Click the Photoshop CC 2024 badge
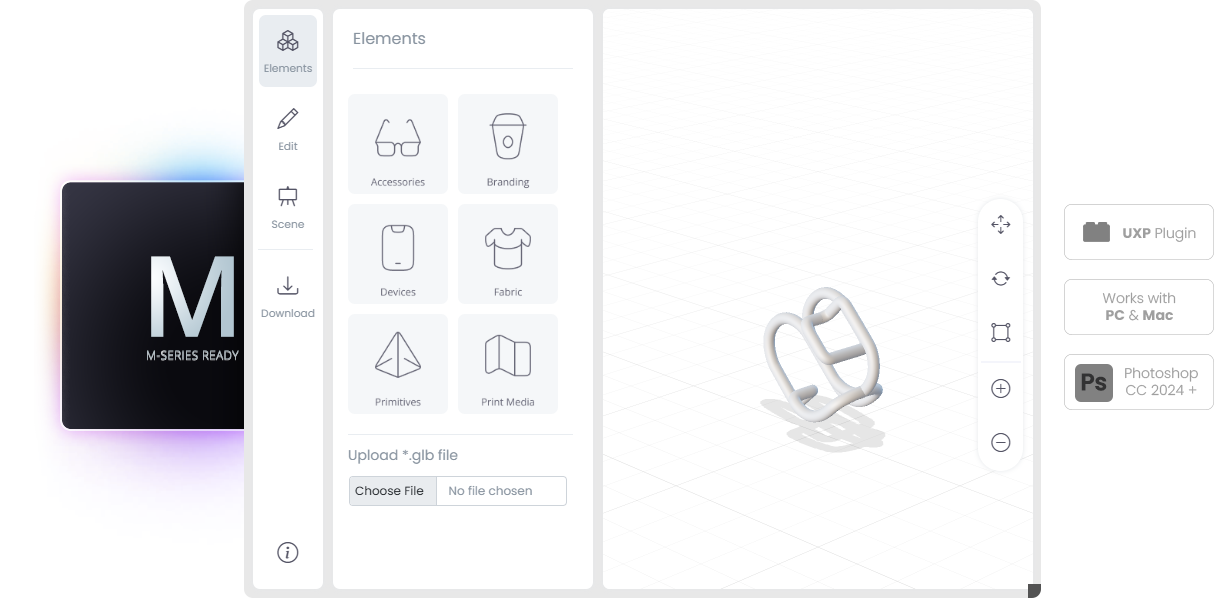The width and height of the screenshot is (1214, 598). click(1139, 382)
